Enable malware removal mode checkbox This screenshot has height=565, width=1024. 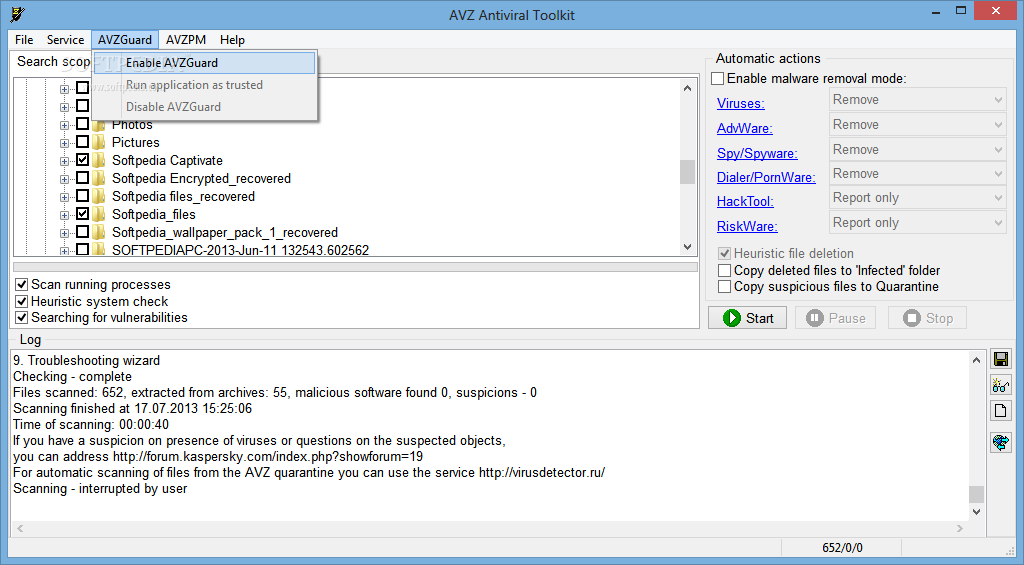click(x=718, y=78)
